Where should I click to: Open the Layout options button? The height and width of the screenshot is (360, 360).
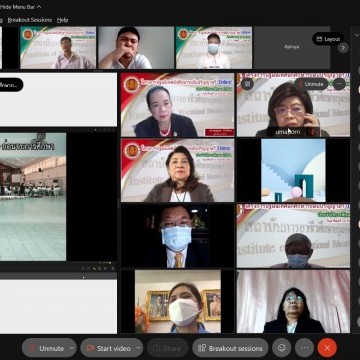coord(328,39)
